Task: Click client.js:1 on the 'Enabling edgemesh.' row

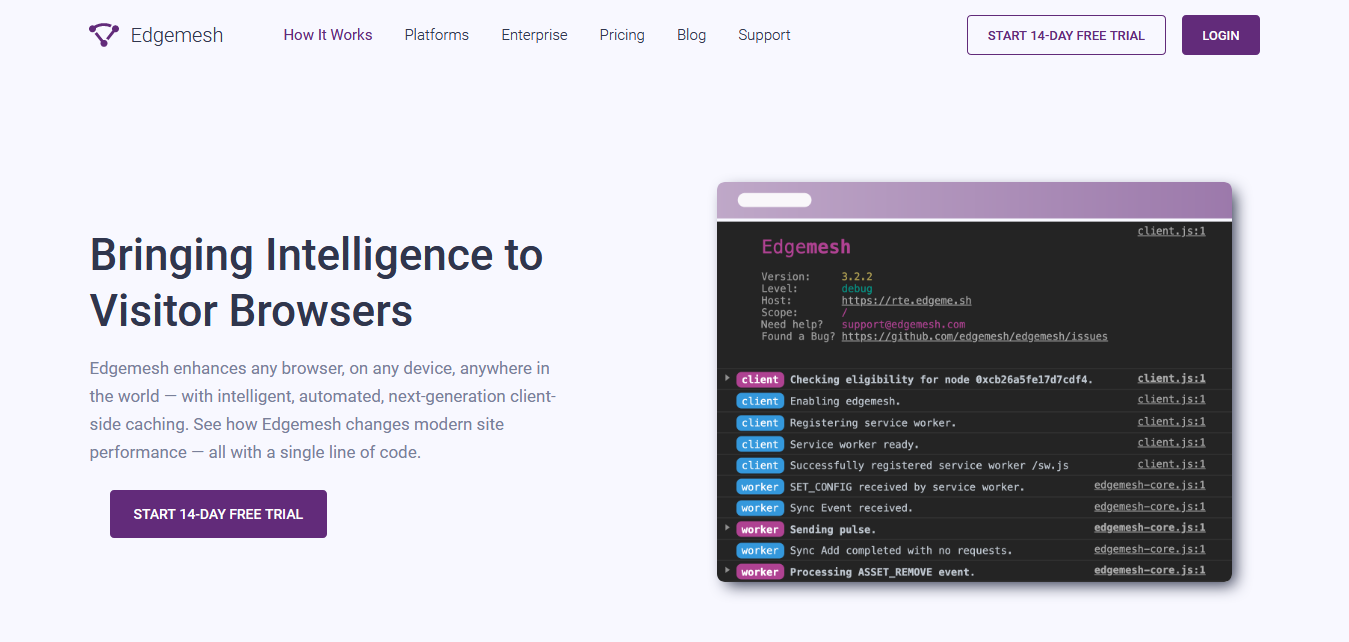Action: tap(1171, 400)
